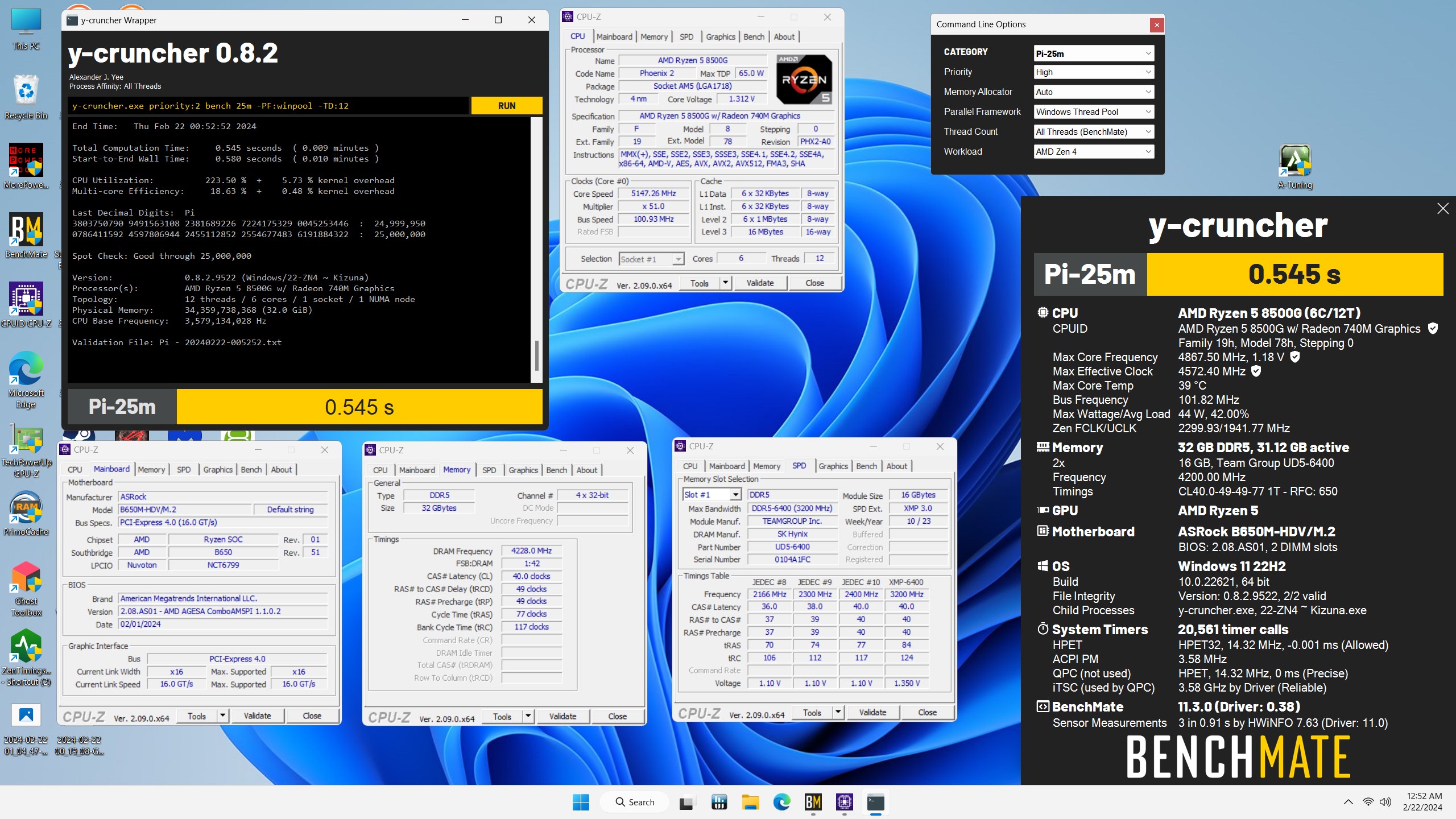Open terminal window taskbar icon
The image size is (1456, 819).
[875, 802]
